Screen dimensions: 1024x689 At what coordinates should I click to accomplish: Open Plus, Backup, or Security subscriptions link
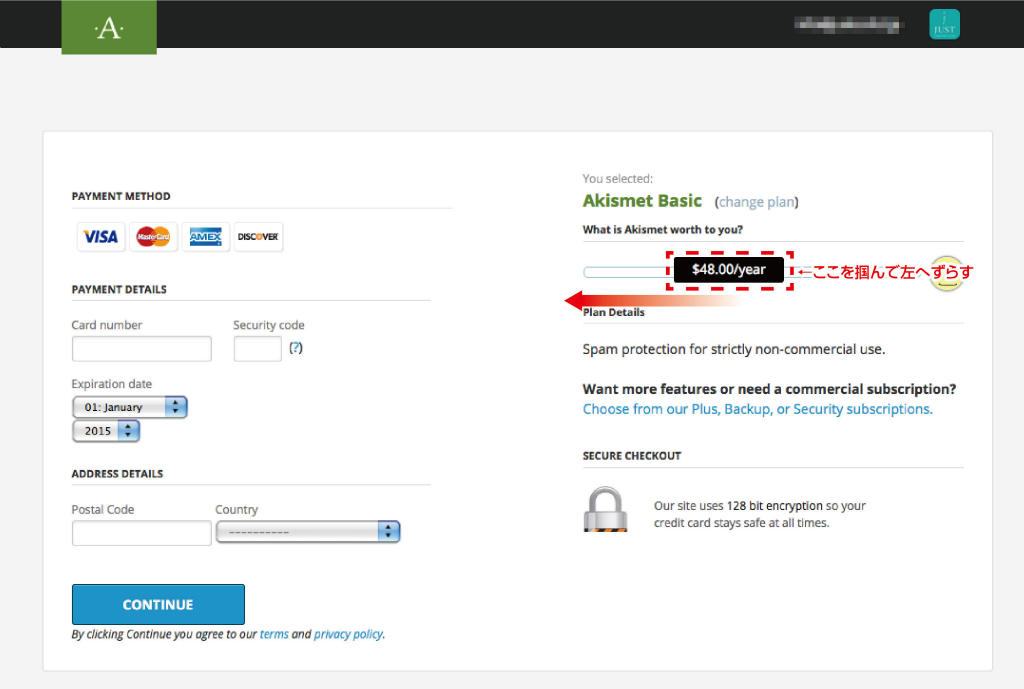click(758, 409)
